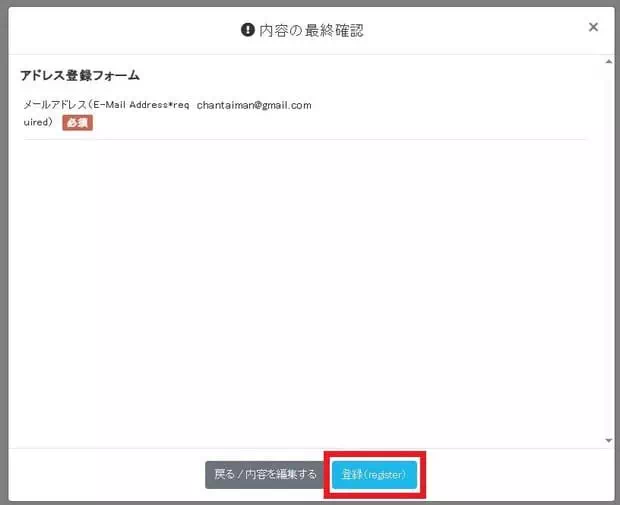Click footer area left of 戻る button

(x=100, y=474)
